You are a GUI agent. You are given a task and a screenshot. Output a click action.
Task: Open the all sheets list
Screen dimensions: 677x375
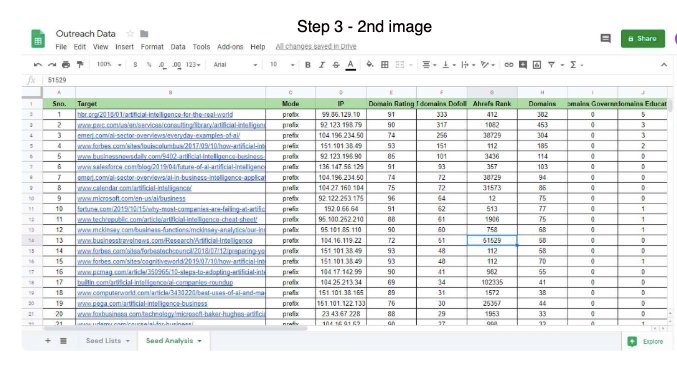[63, 341]
